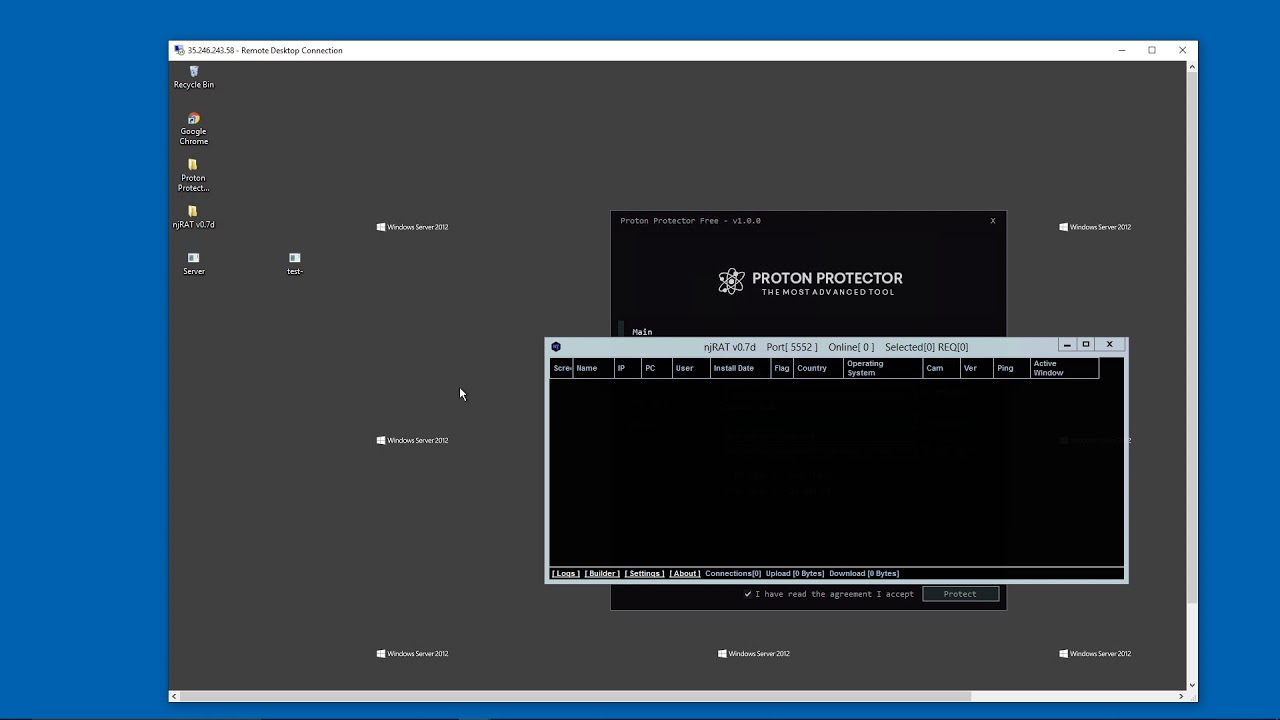The height and width of the screenshot is (720, 1280).
Task: Click the njRAT window title bar icon
Action: click(556, 347)
